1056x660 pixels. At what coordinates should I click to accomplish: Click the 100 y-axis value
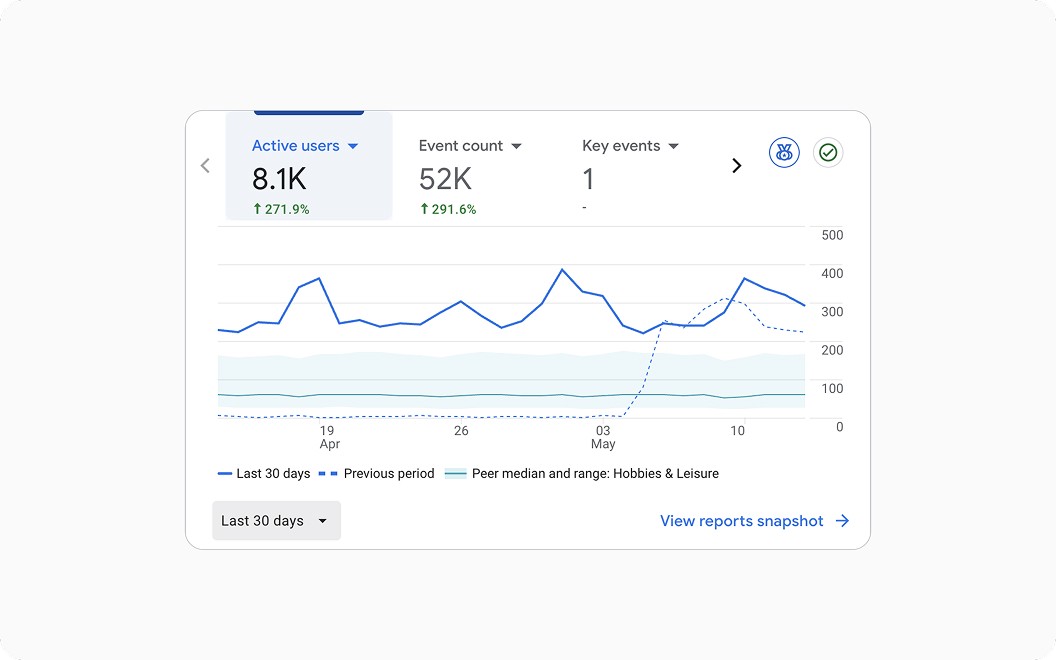832,389
